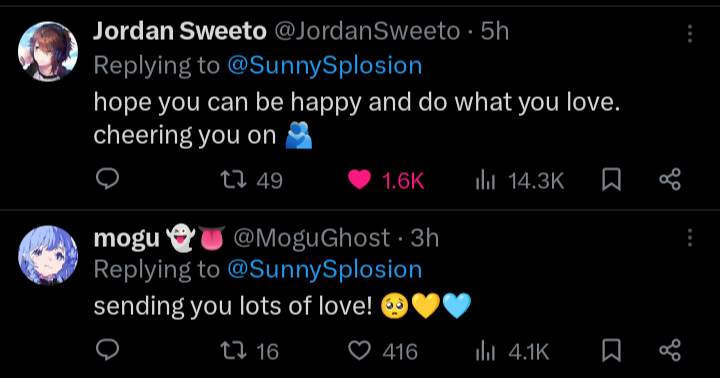Viewport: 720px width, 378px height.
Task: Bookmark Jordan Sweeto's tweet
Action: tap(611, 180)
